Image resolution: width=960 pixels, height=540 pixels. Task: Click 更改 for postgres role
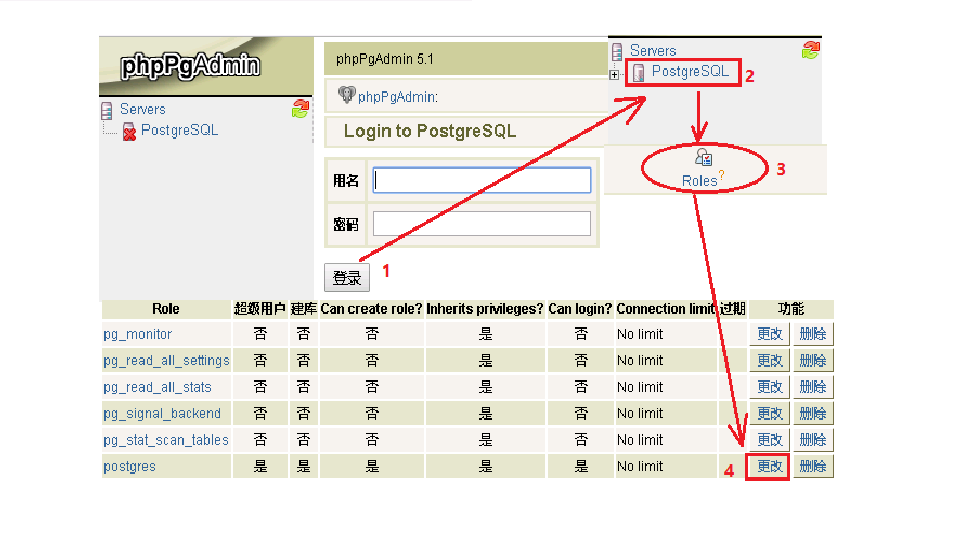click(x=770, y=467)
